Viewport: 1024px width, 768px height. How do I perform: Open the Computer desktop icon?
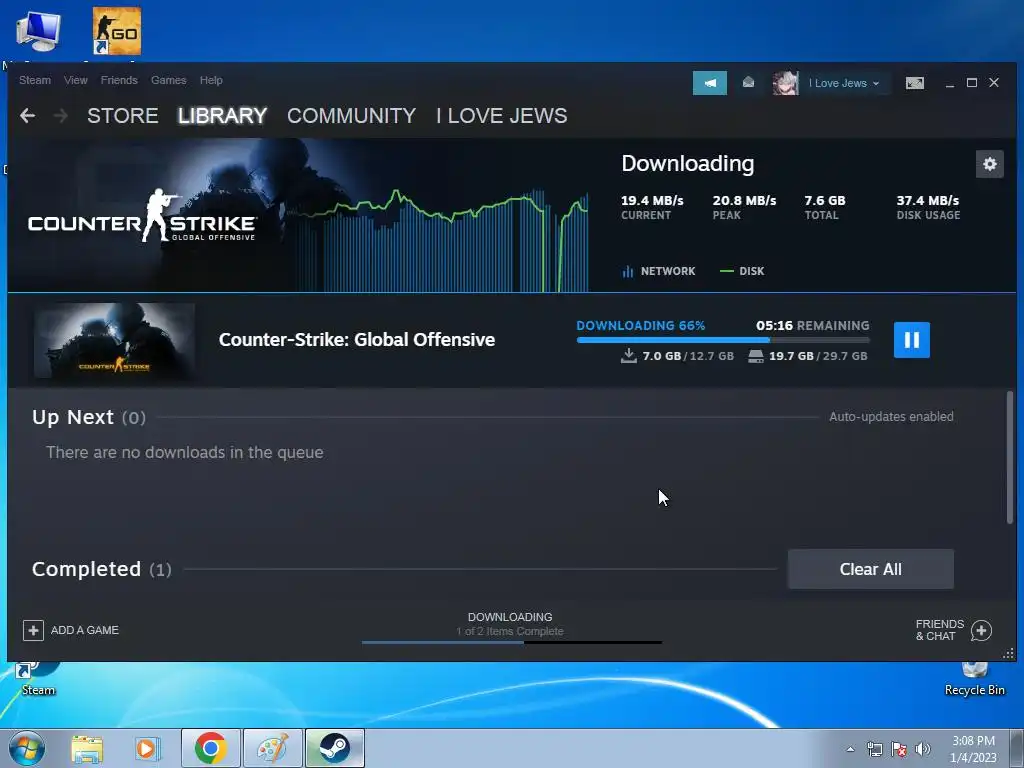[x=38, y=31]
